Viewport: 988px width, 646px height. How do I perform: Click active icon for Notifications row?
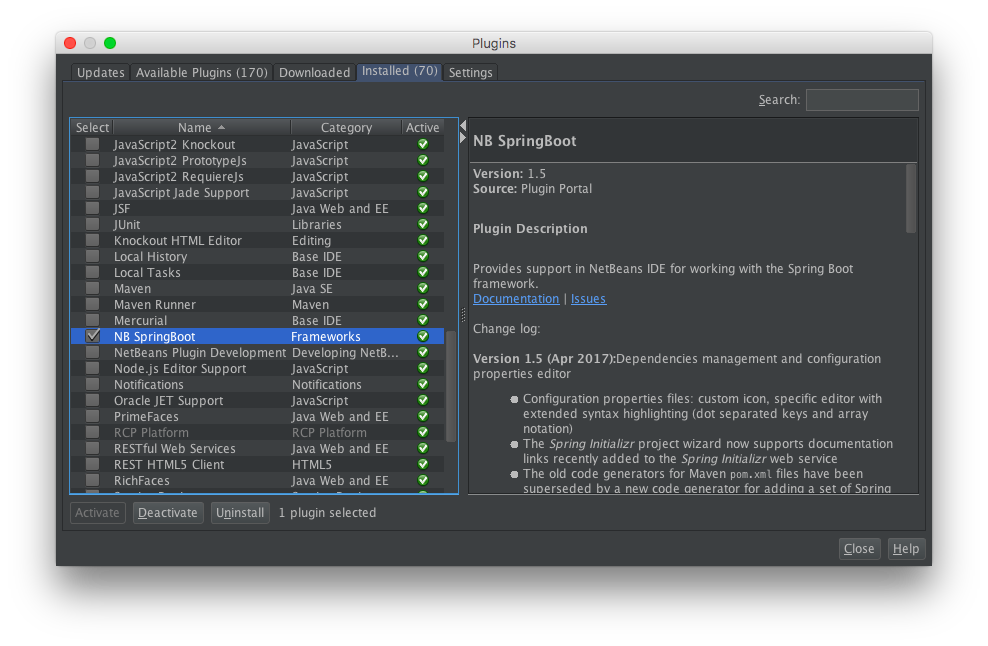click(423, 384)
